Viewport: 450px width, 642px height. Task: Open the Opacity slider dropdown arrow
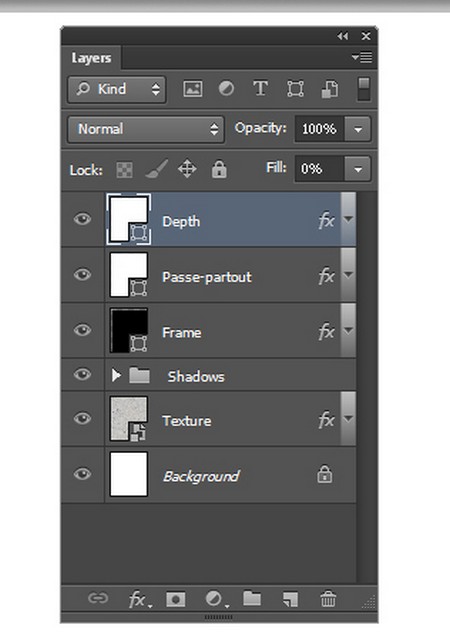point(358,129)
